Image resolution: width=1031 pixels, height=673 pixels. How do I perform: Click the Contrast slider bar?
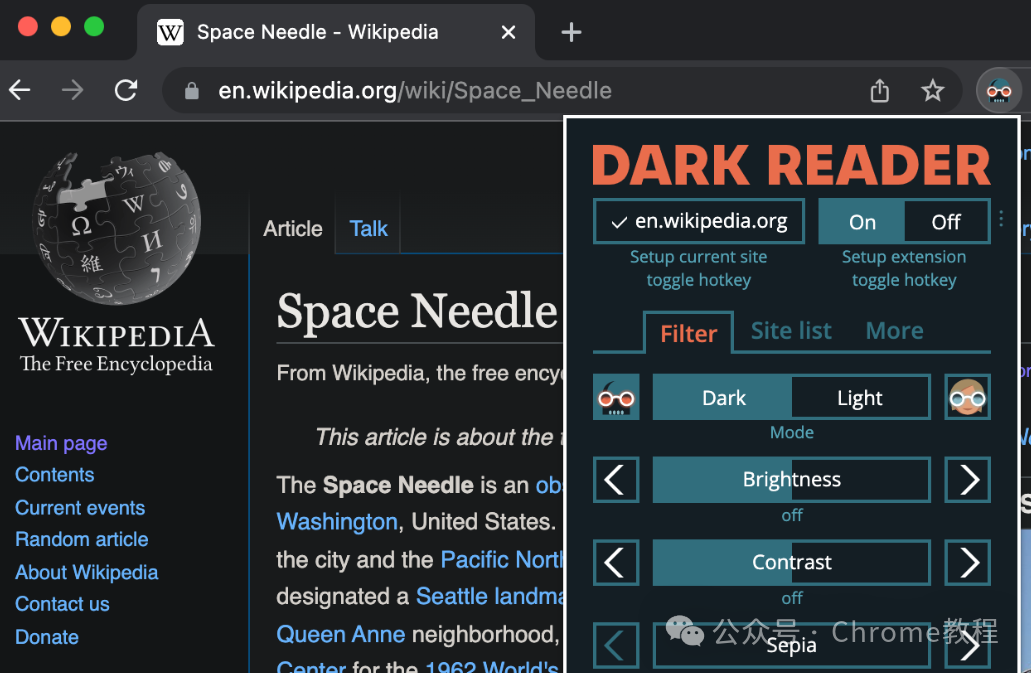(x=792, y=563)
